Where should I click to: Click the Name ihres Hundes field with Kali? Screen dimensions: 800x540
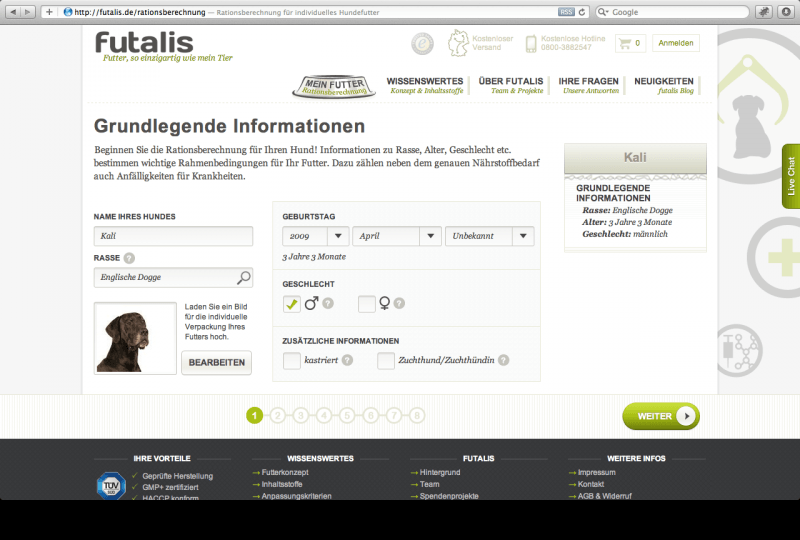pyautogui.click(x=173, y=236)
